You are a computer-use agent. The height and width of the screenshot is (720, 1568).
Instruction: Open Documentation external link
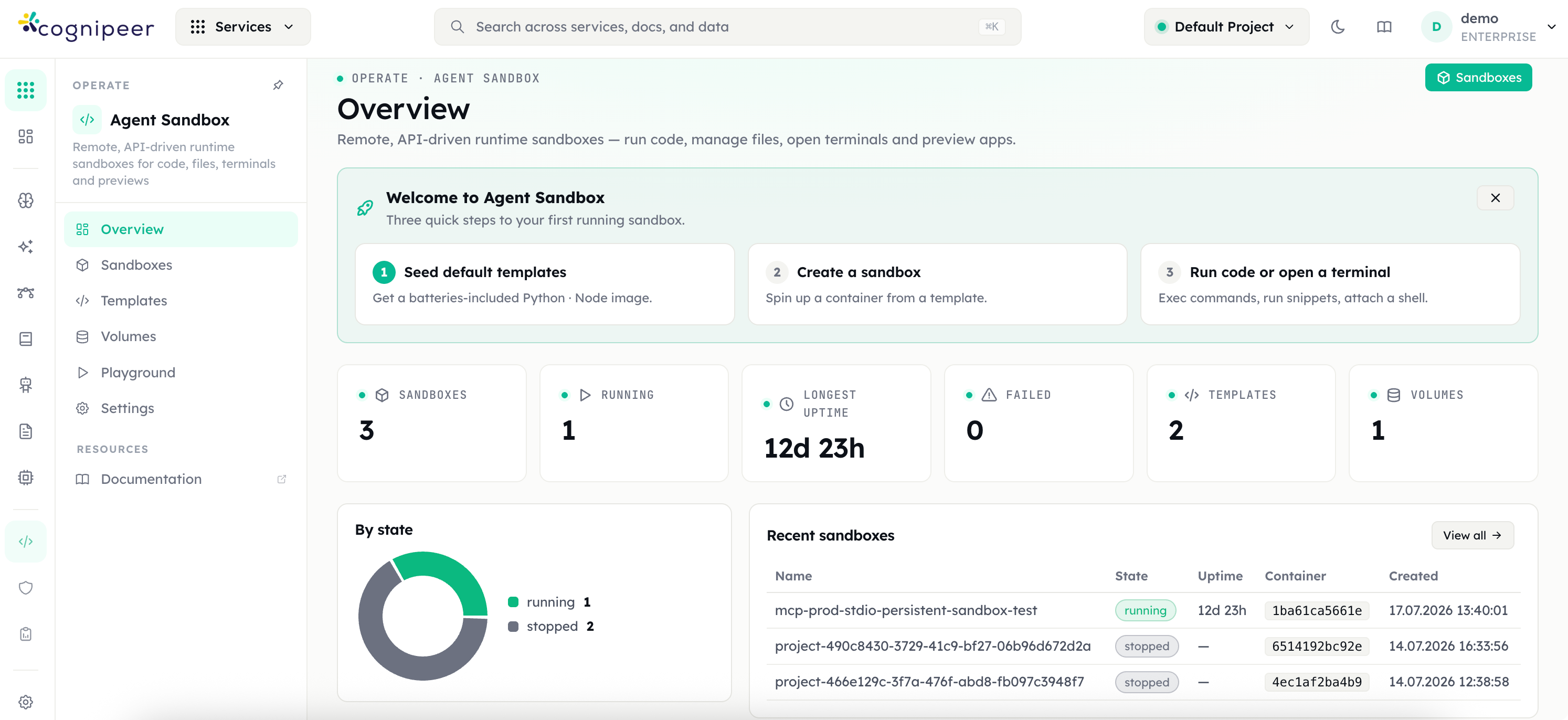point(181,479)
